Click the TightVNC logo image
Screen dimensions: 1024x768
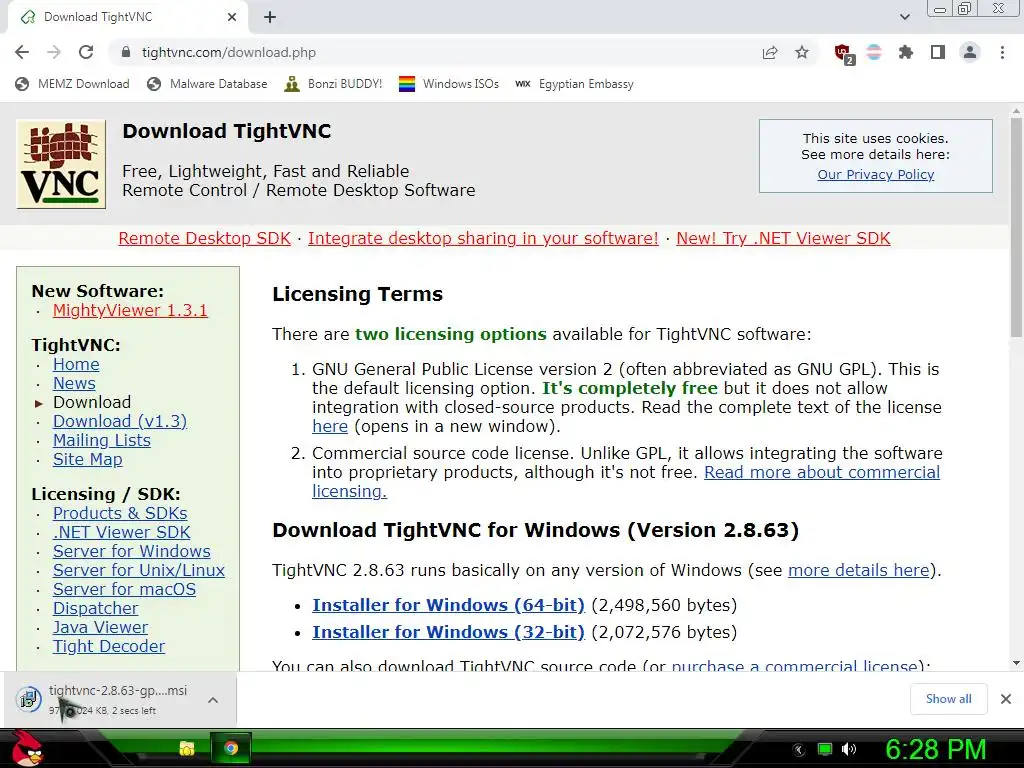pos(61,164)
